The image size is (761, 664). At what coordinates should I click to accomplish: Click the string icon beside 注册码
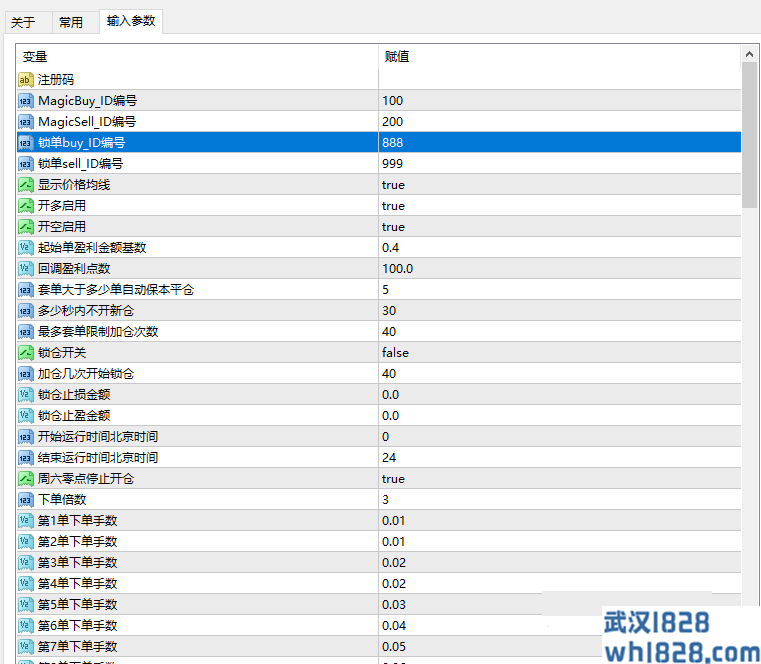(x=26, y=79)
